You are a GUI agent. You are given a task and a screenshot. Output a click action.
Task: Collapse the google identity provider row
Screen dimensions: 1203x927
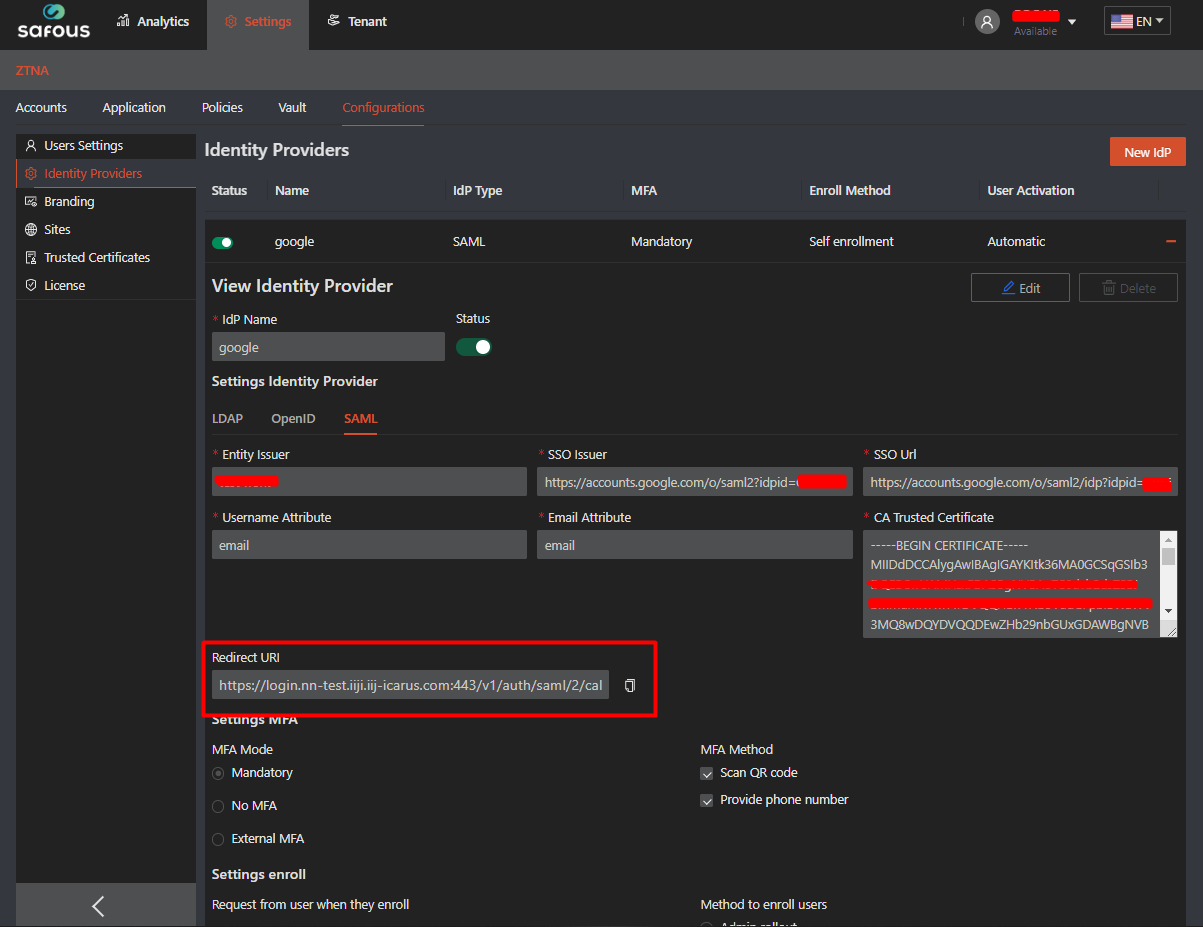click(x=1170, y=242)
